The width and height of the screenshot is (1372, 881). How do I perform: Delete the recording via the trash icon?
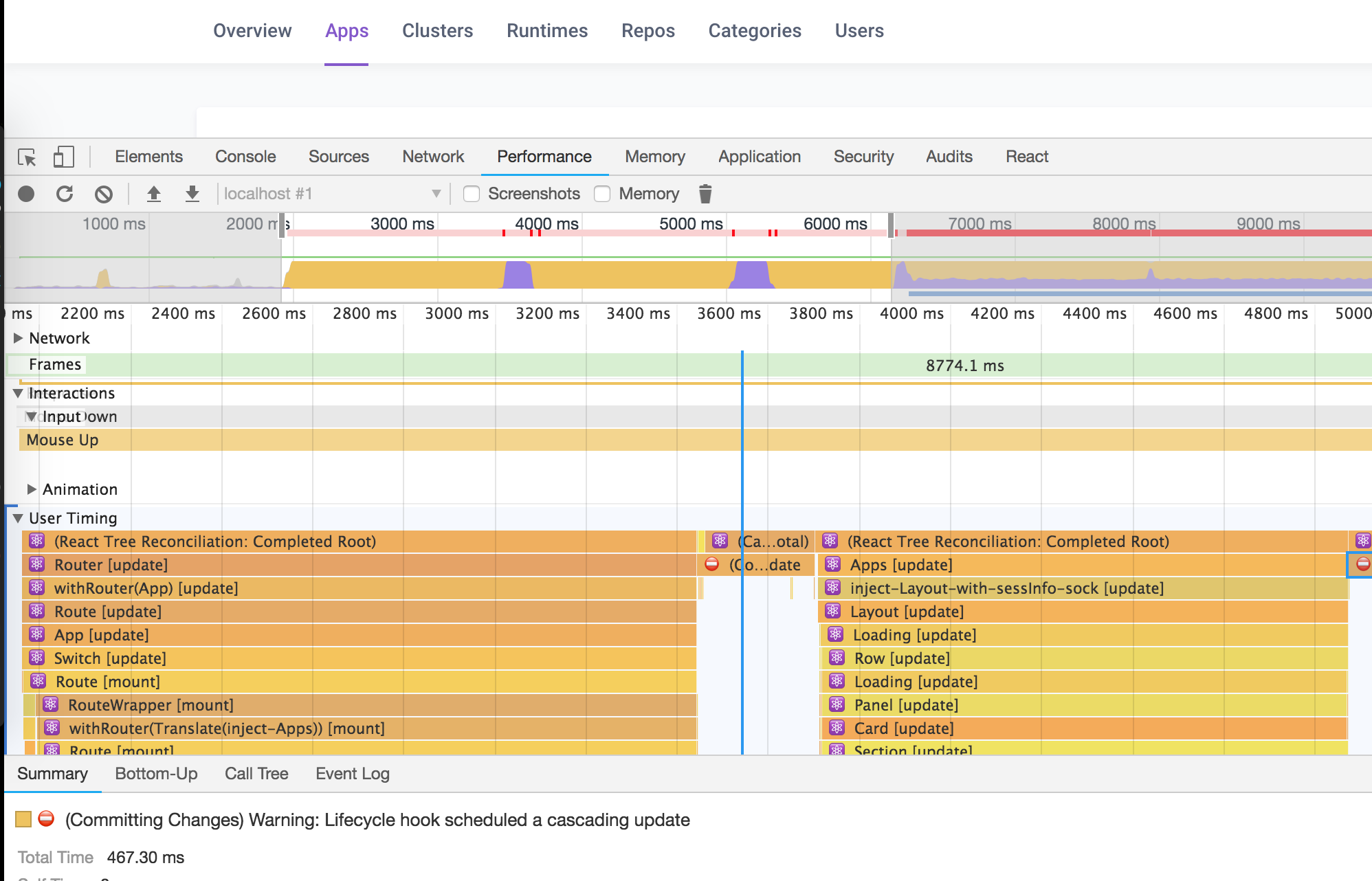point(705,193)
